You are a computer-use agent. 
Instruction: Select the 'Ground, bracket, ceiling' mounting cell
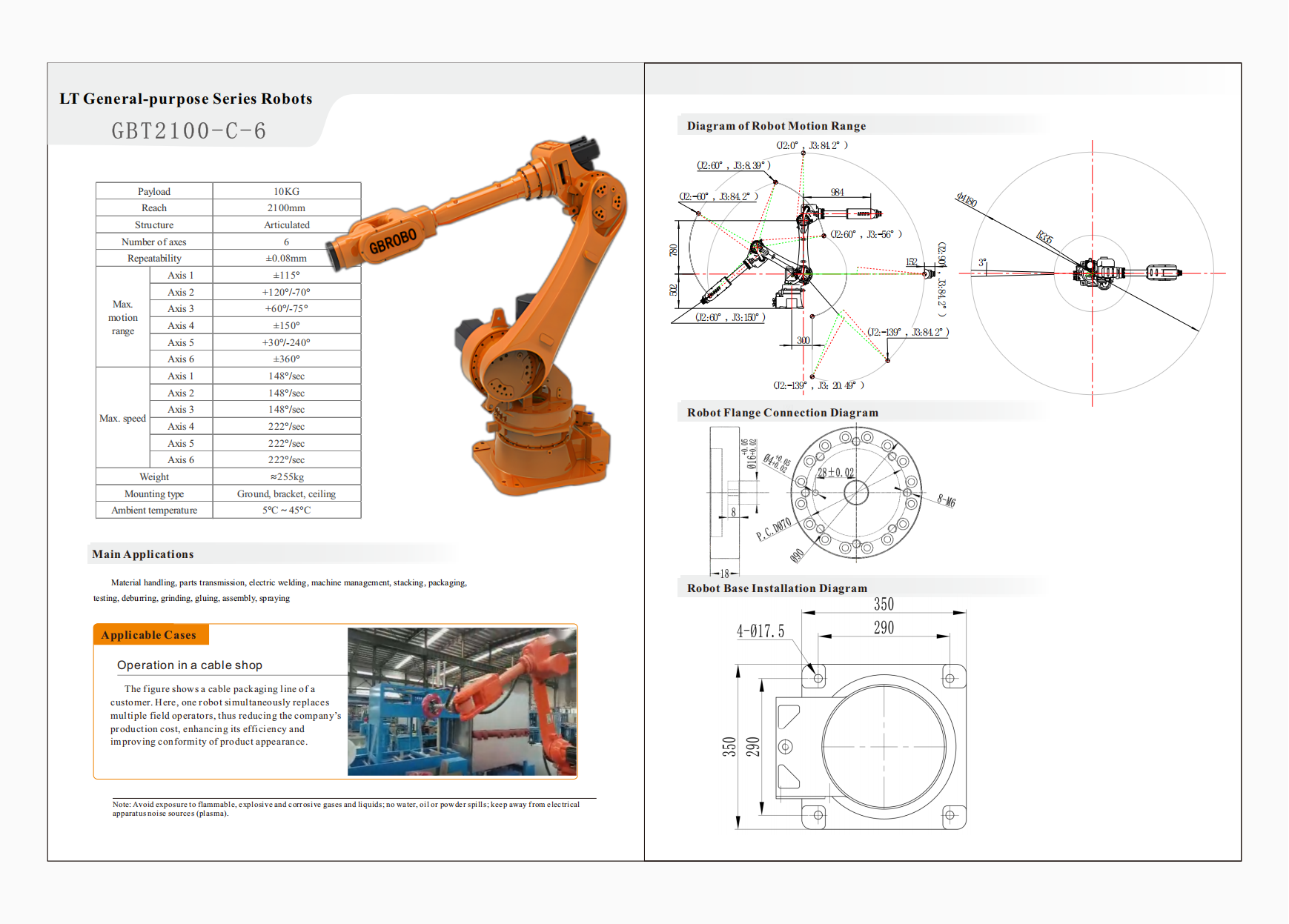[x=286, y=494]
